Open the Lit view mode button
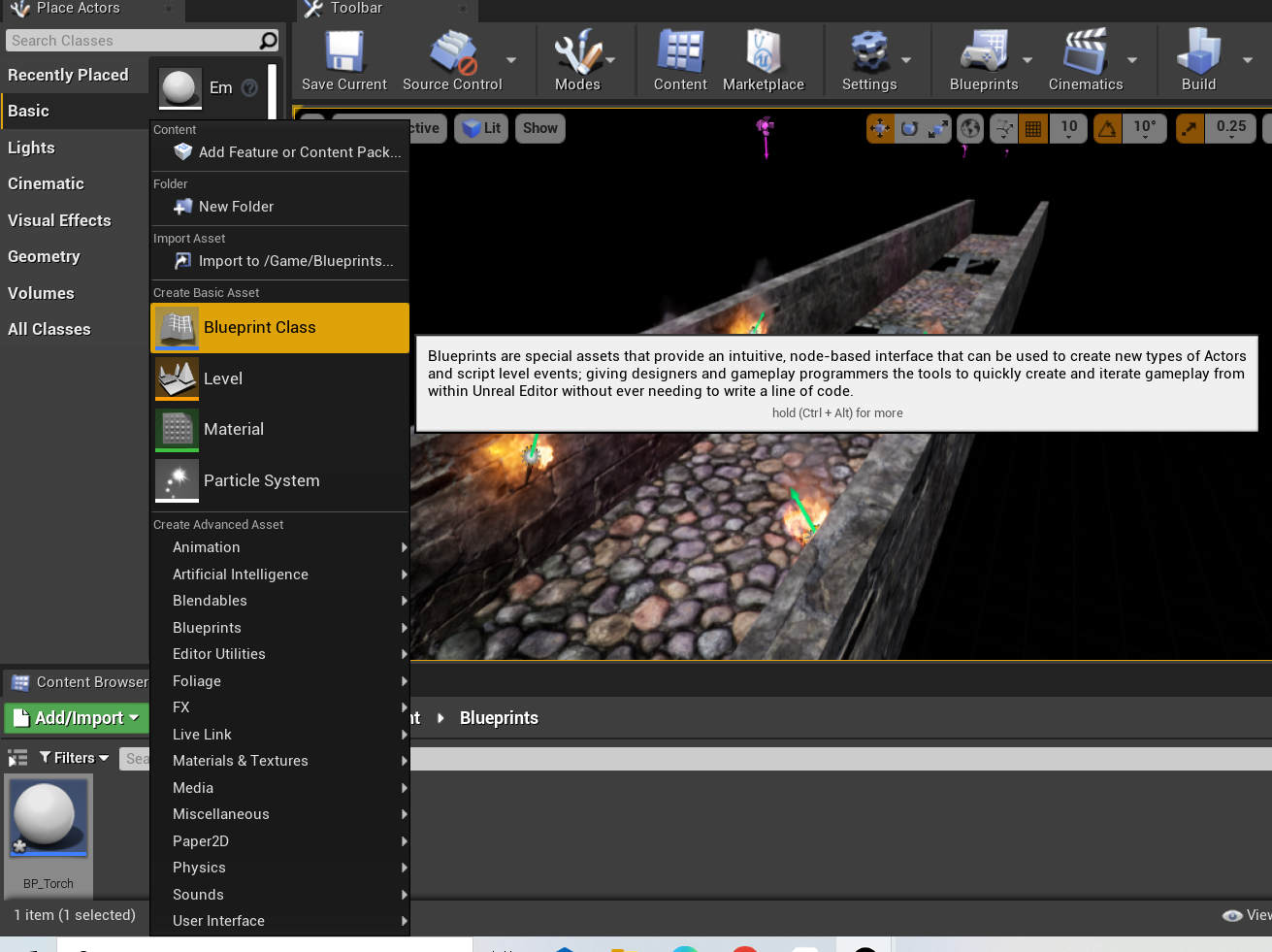This screenshot has width=1272, height=952. coord(481,128)
